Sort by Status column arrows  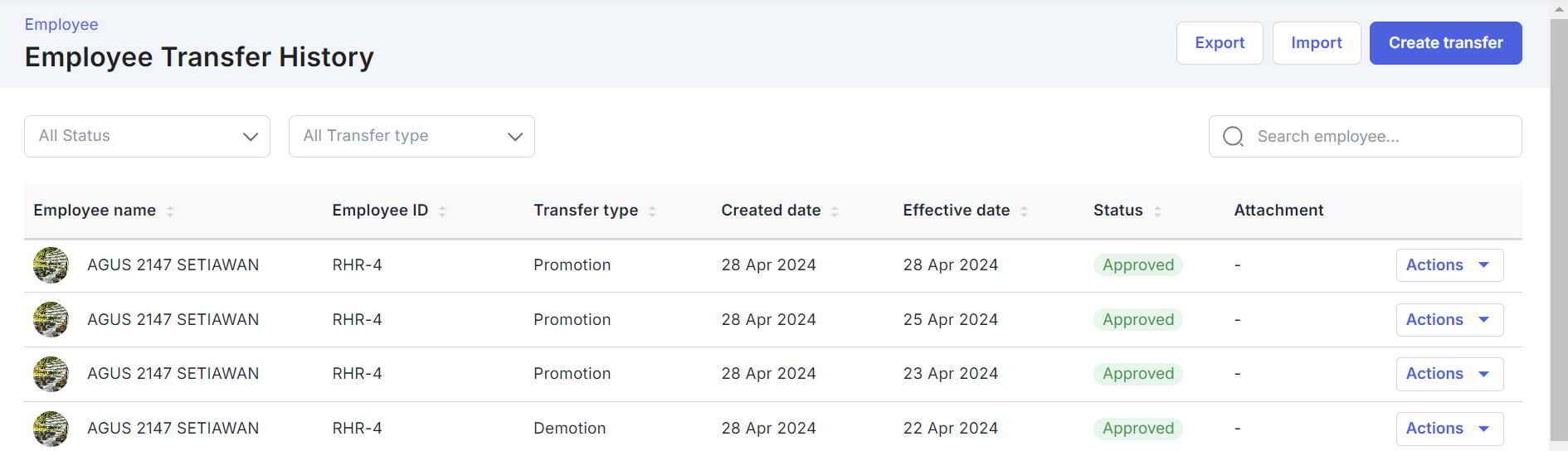[x=1157, y=211]
